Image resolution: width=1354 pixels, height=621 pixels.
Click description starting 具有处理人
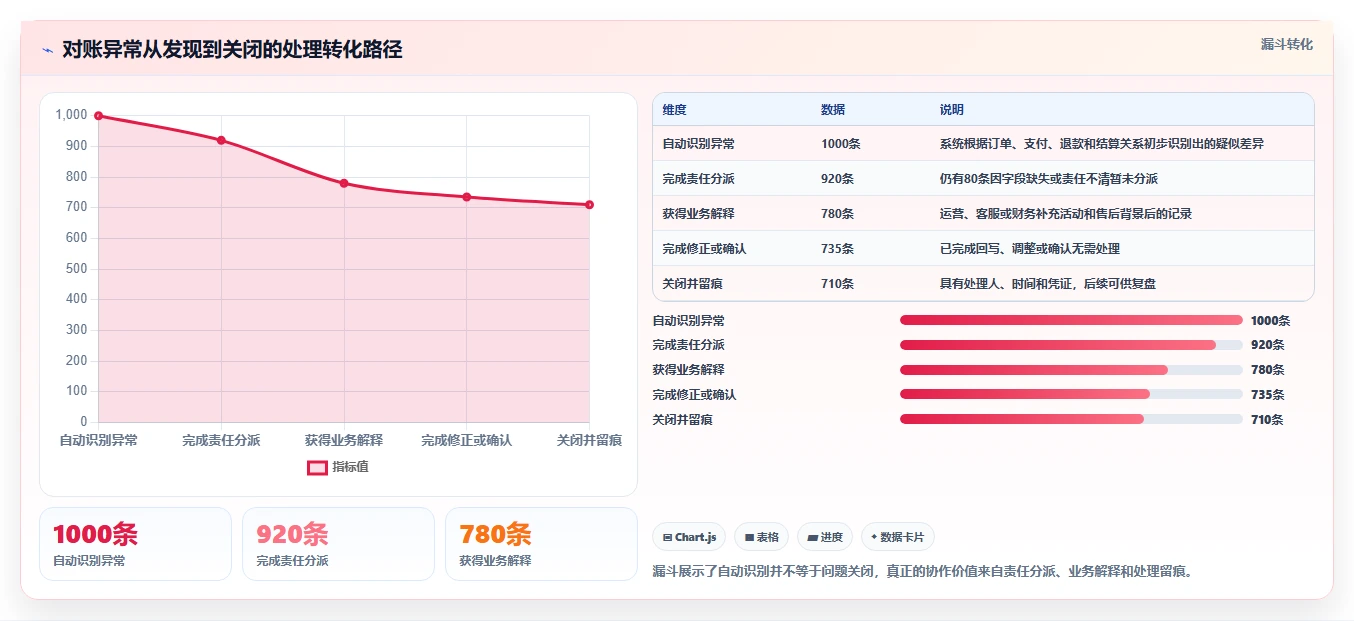(1048, 284)
